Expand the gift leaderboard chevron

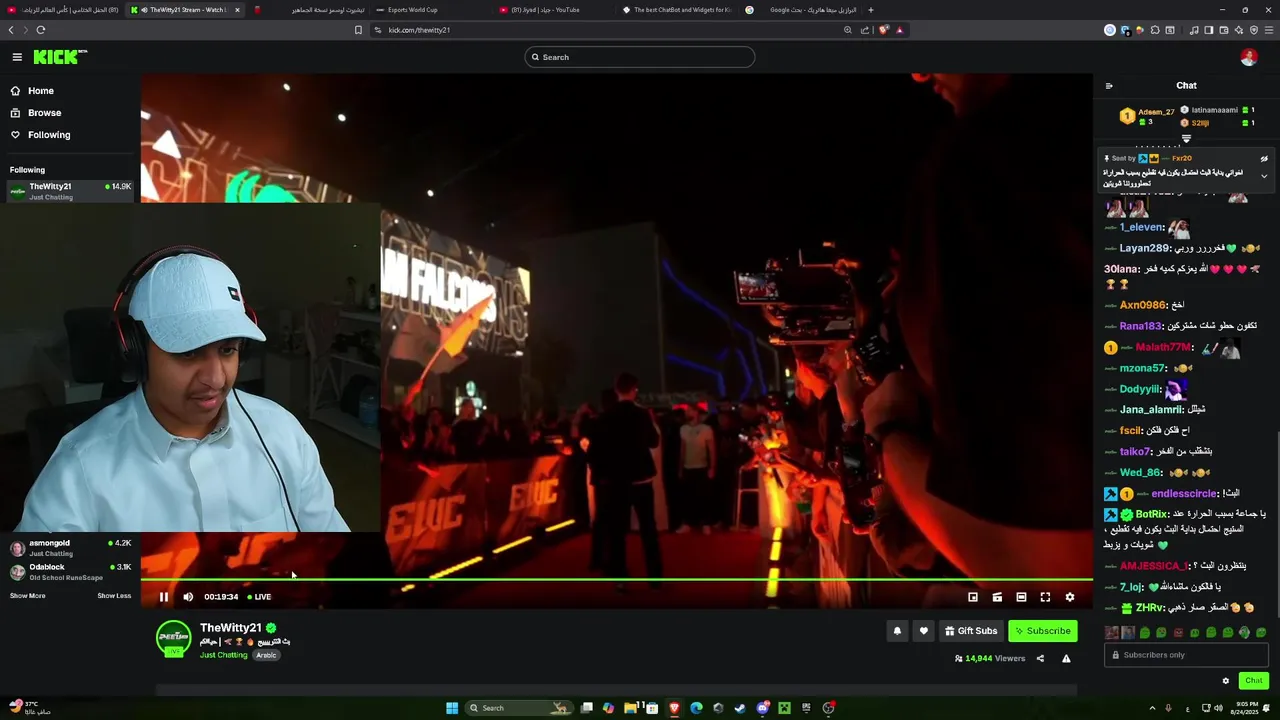[1186, 139]
